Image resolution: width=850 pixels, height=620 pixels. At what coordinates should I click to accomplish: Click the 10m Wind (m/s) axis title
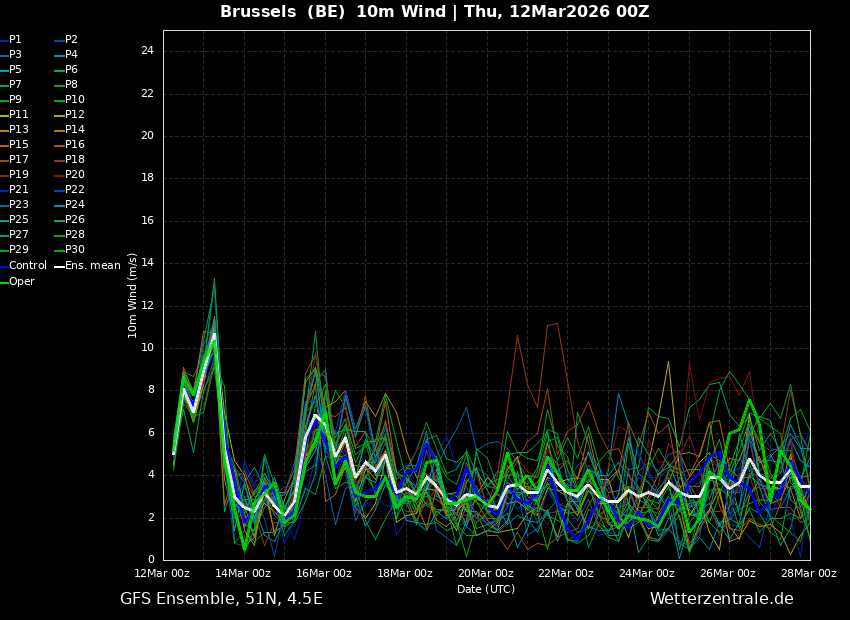coord(133,295)
